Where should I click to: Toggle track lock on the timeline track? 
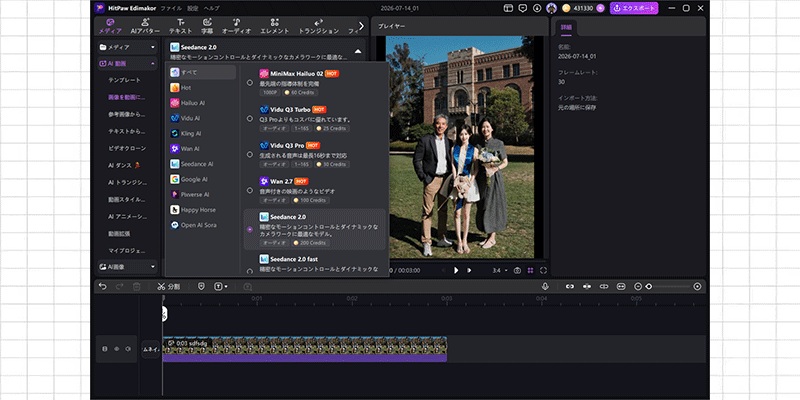(x=105, y=349)
